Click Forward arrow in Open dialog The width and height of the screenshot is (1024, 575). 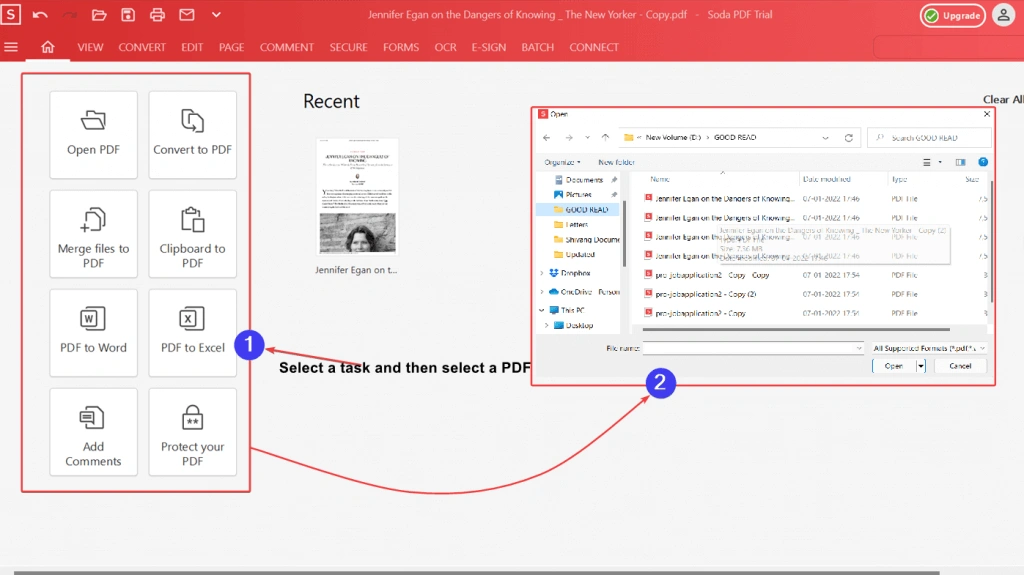(x=569, y=138)
